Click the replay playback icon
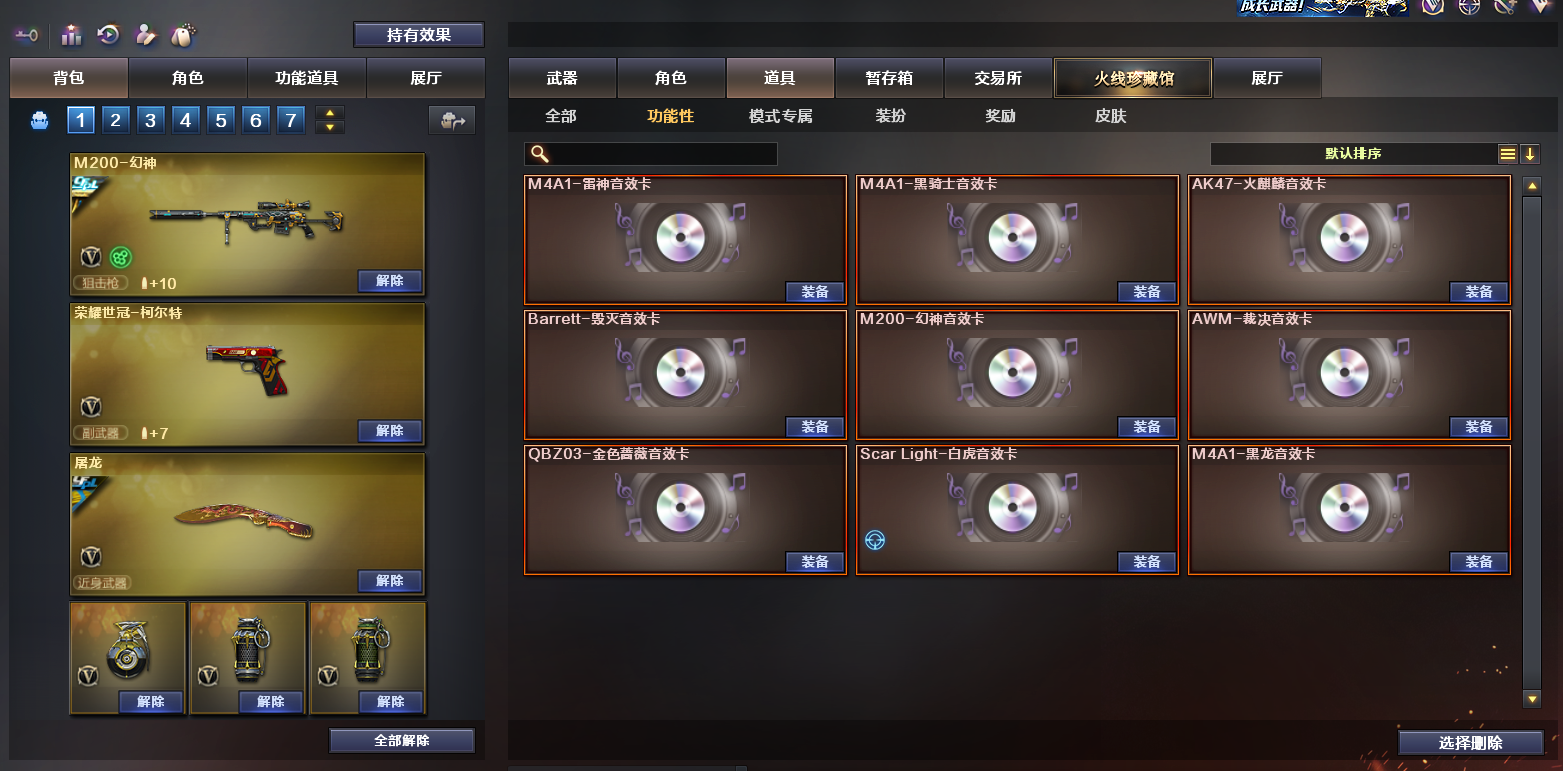 [x=108, y=35]
